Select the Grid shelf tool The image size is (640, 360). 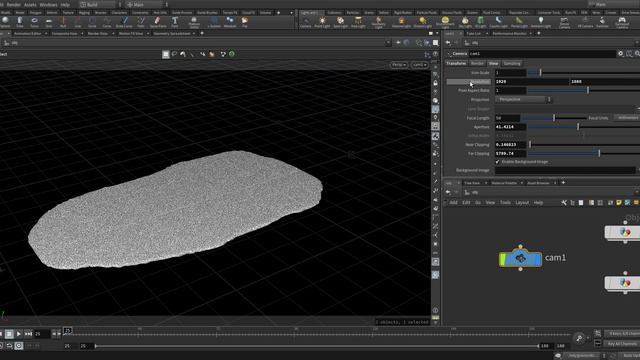(49, 22)
